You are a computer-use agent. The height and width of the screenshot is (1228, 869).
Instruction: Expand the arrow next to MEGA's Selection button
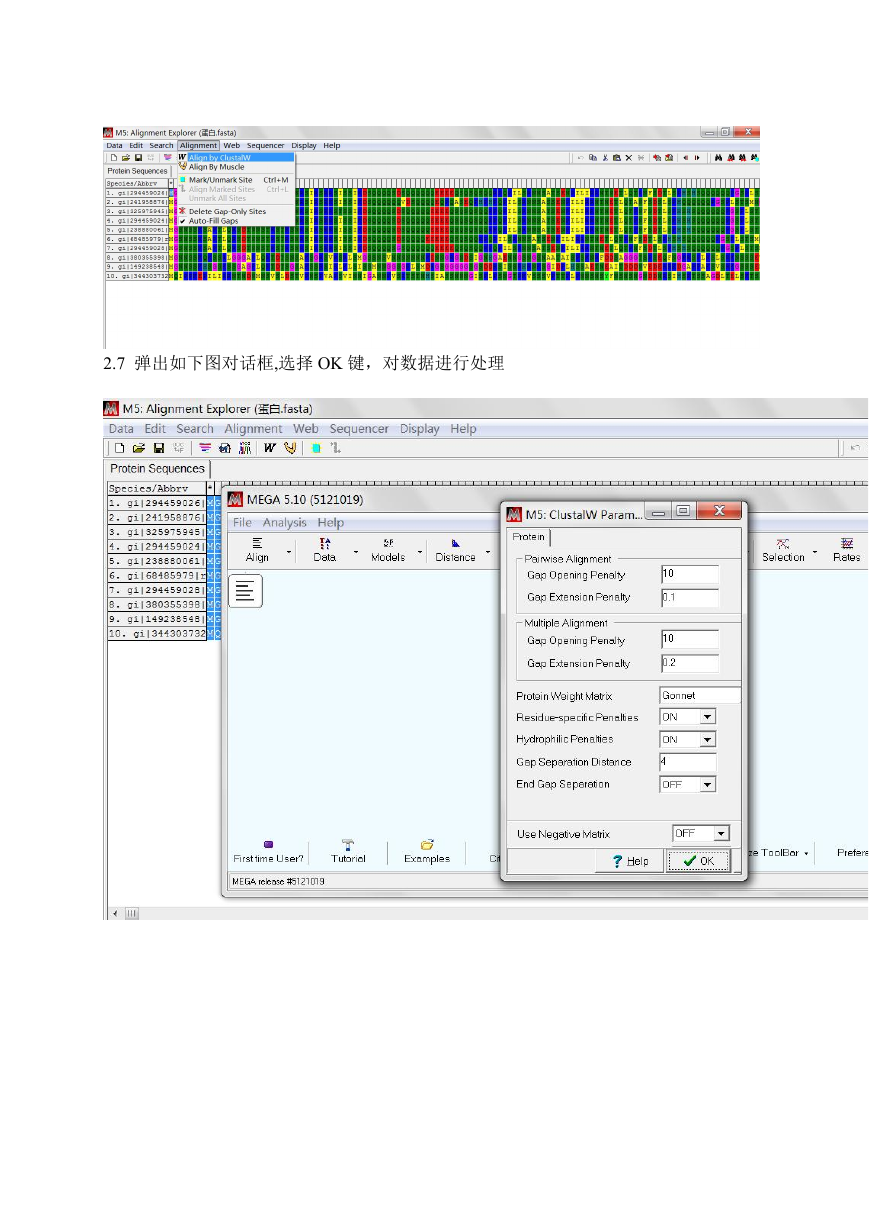[817, 552]
